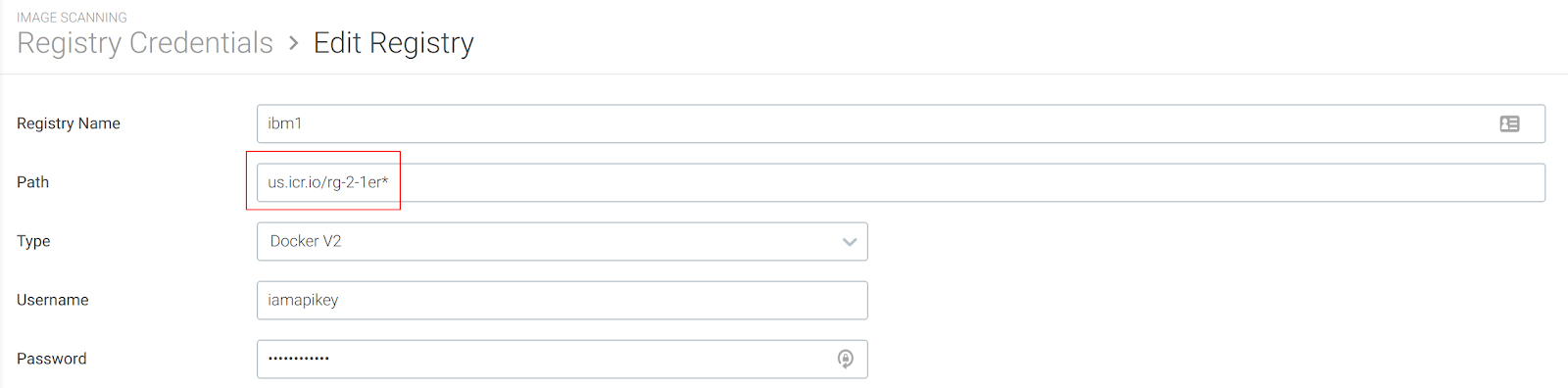Click the masked Password field
Screen dimensions: 1568x388
coord(563,359)
